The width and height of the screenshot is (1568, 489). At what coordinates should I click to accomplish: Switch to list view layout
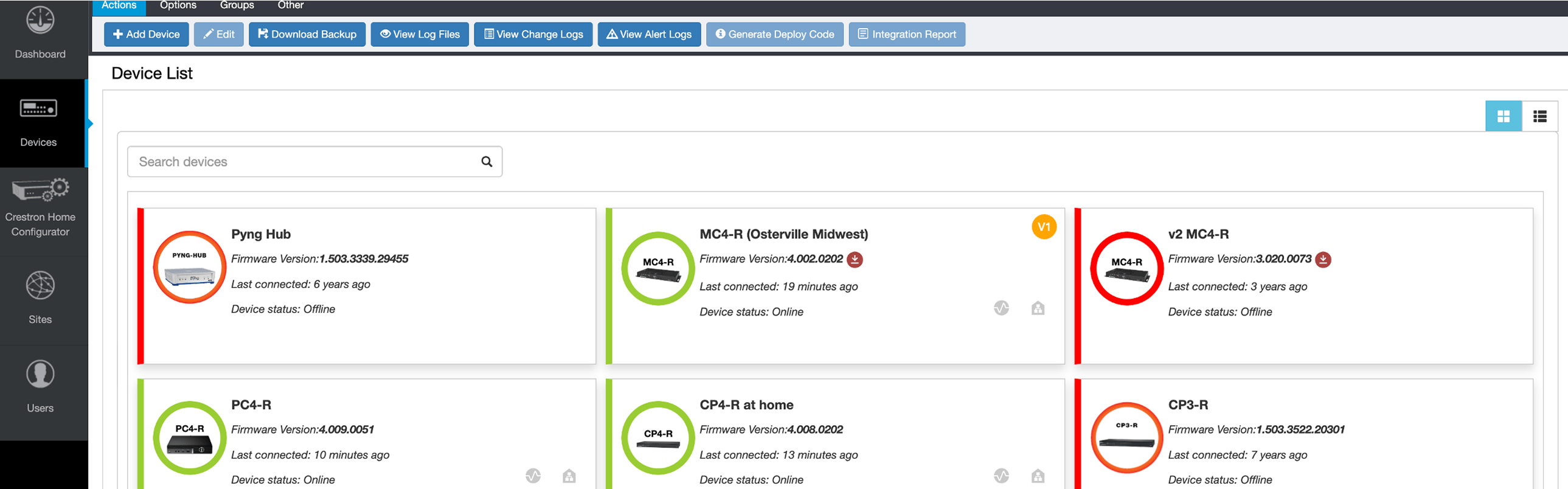tap(1539, 116)
